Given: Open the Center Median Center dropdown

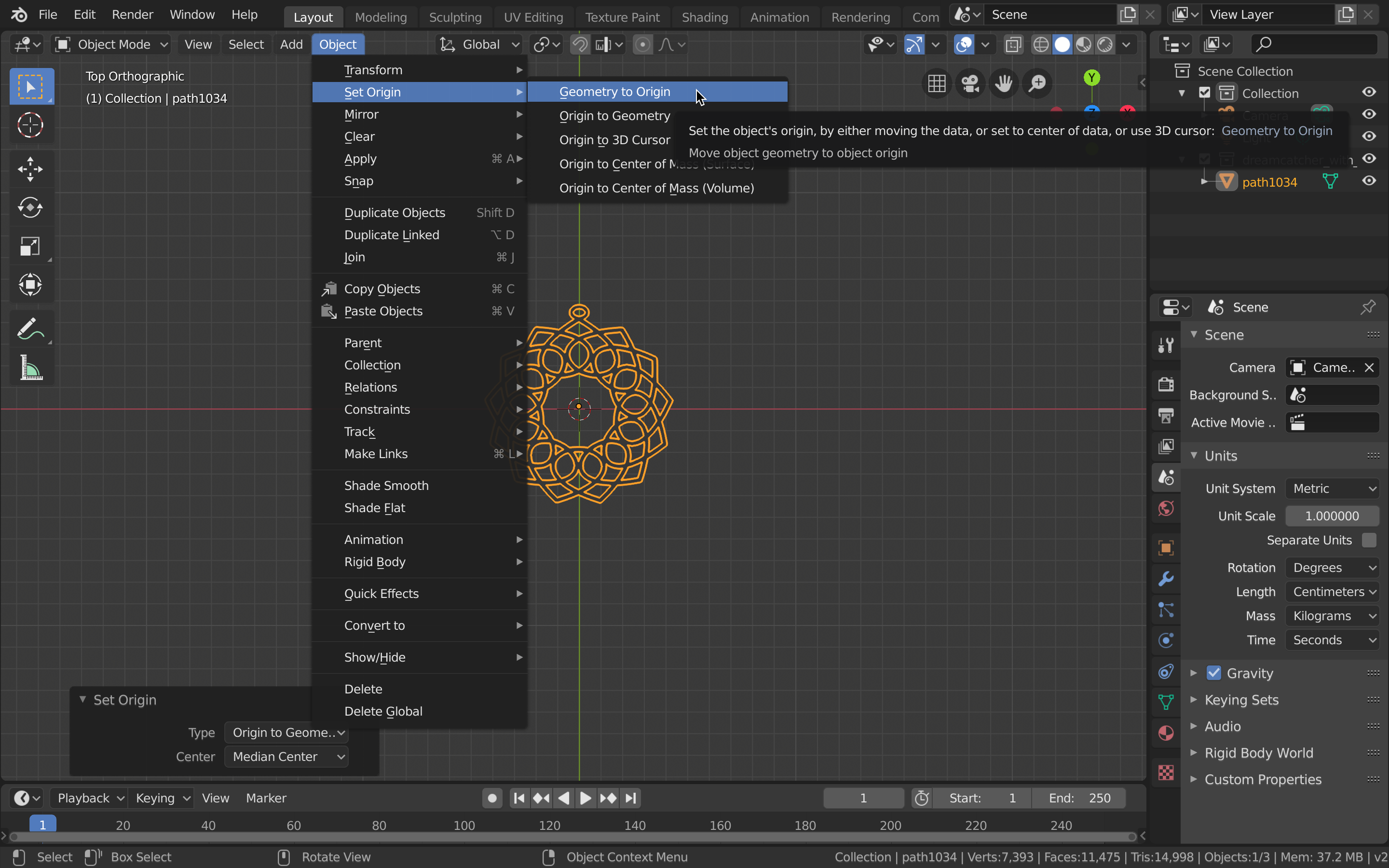Looking at the screenshot, I should coord(286,757).
